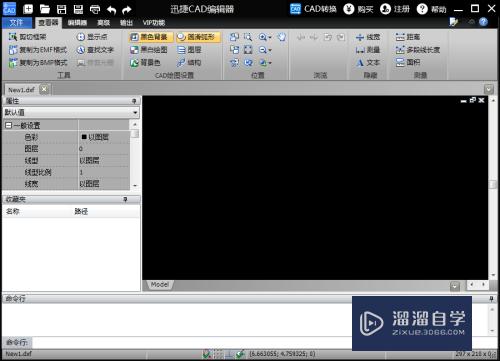
Task: Click the zoom in magnifier icon
Action: pos(263,37)
